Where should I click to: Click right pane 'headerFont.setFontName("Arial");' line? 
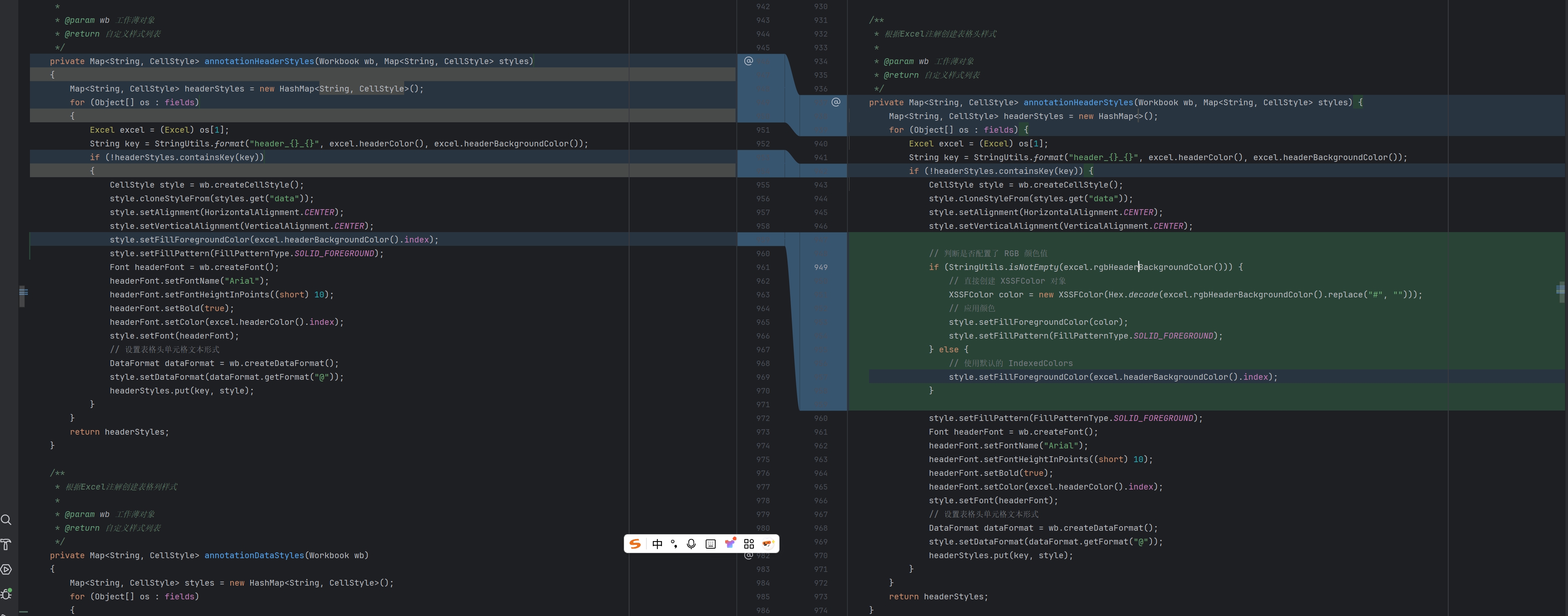click(x=1008, y=445)
